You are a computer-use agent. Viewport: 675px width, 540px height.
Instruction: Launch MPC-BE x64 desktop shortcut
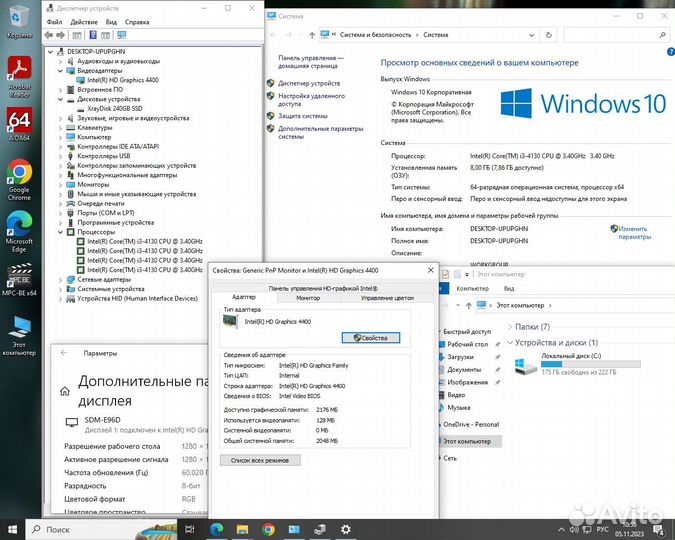[x=19, y=279]
